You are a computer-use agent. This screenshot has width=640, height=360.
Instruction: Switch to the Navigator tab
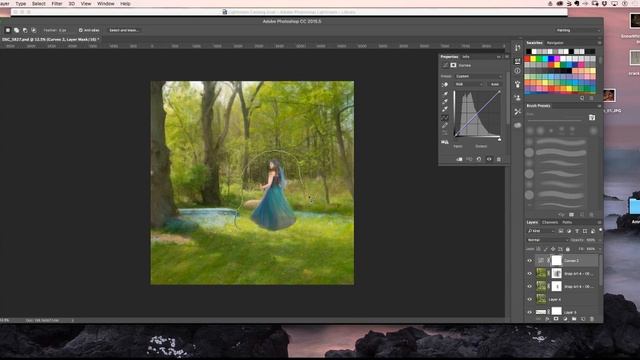click(x=555, y=43)
